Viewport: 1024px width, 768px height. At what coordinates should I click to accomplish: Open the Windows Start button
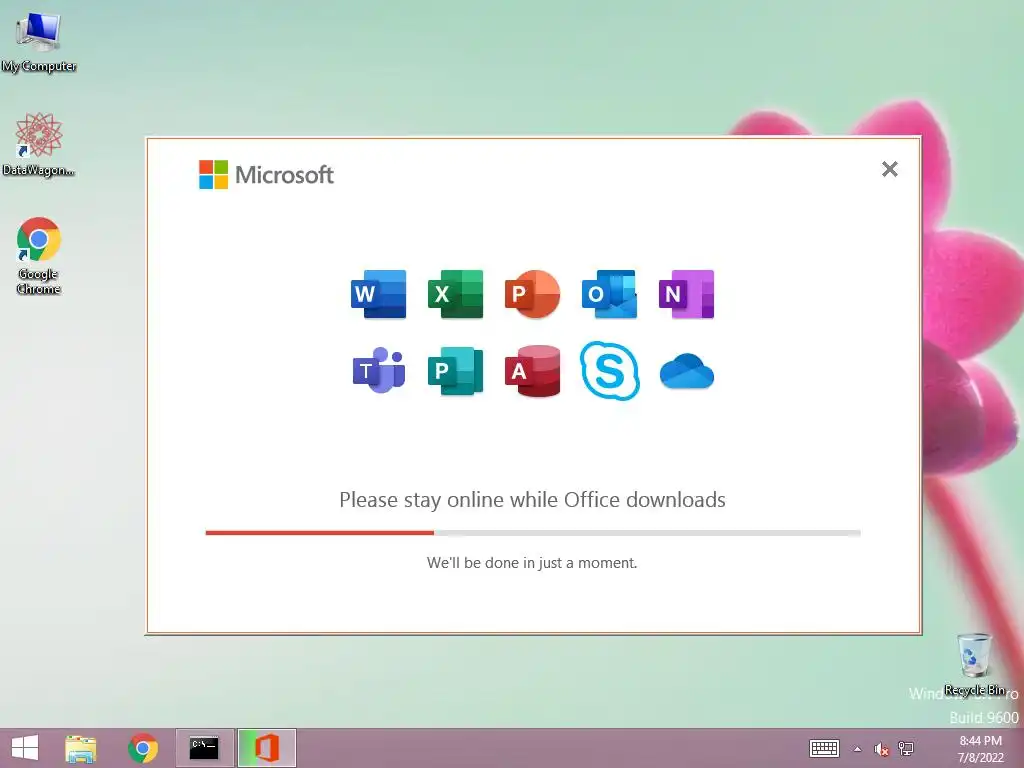(x=25, y=748)
